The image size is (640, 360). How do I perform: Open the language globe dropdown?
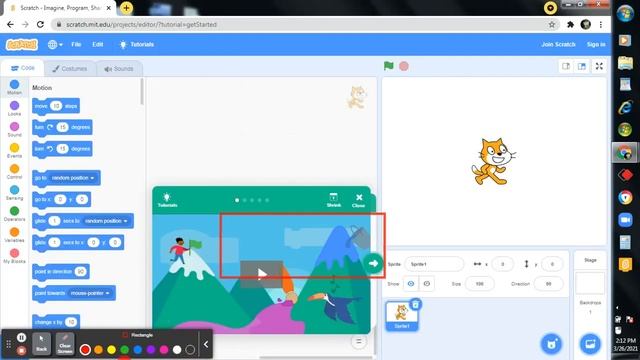click(55, 44)
